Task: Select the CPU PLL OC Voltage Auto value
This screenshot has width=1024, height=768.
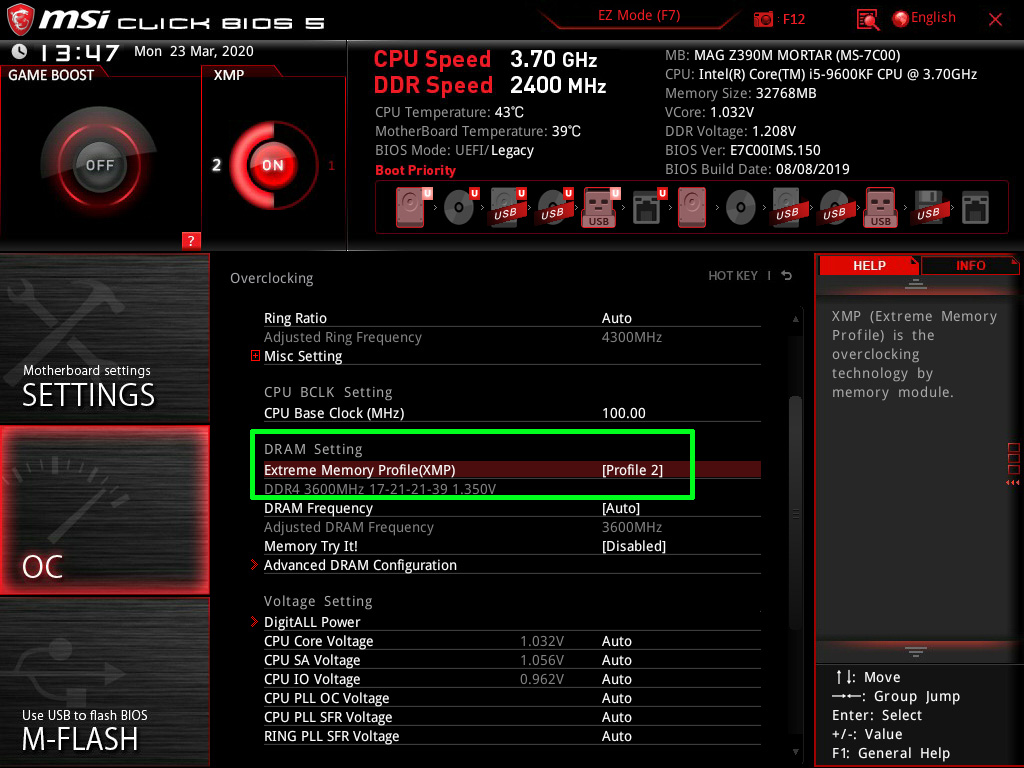Action: [x=616, y=698]
